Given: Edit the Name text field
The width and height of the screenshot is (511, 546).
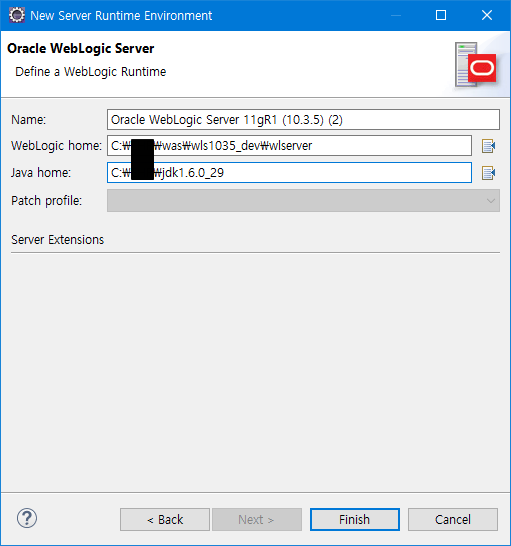Looking at the screenshot, I should tap(303, 120).
